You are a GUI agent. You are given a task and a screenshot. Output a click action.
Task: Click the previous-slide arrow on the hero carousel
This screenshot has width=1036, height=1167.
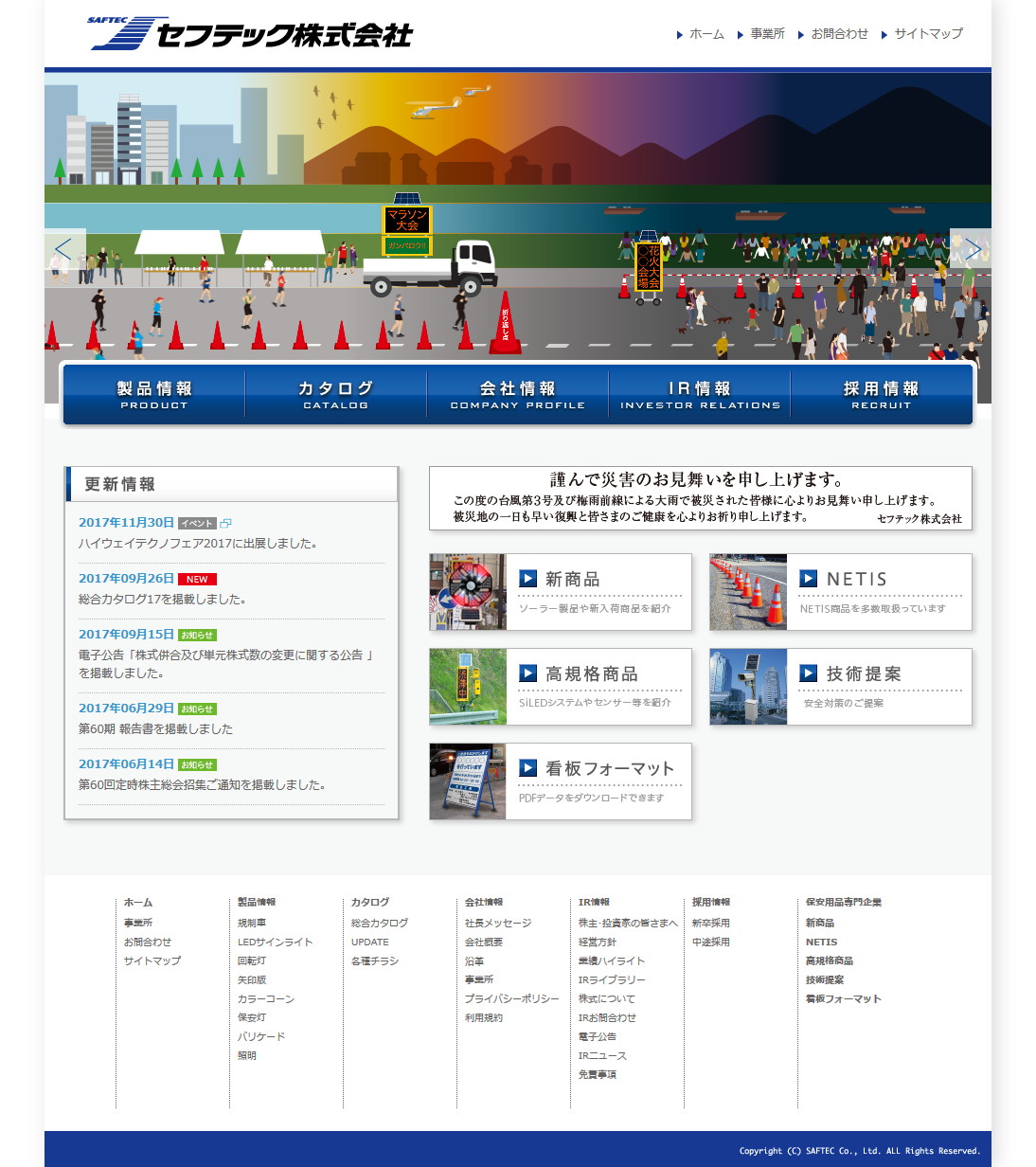pos(63,249)
